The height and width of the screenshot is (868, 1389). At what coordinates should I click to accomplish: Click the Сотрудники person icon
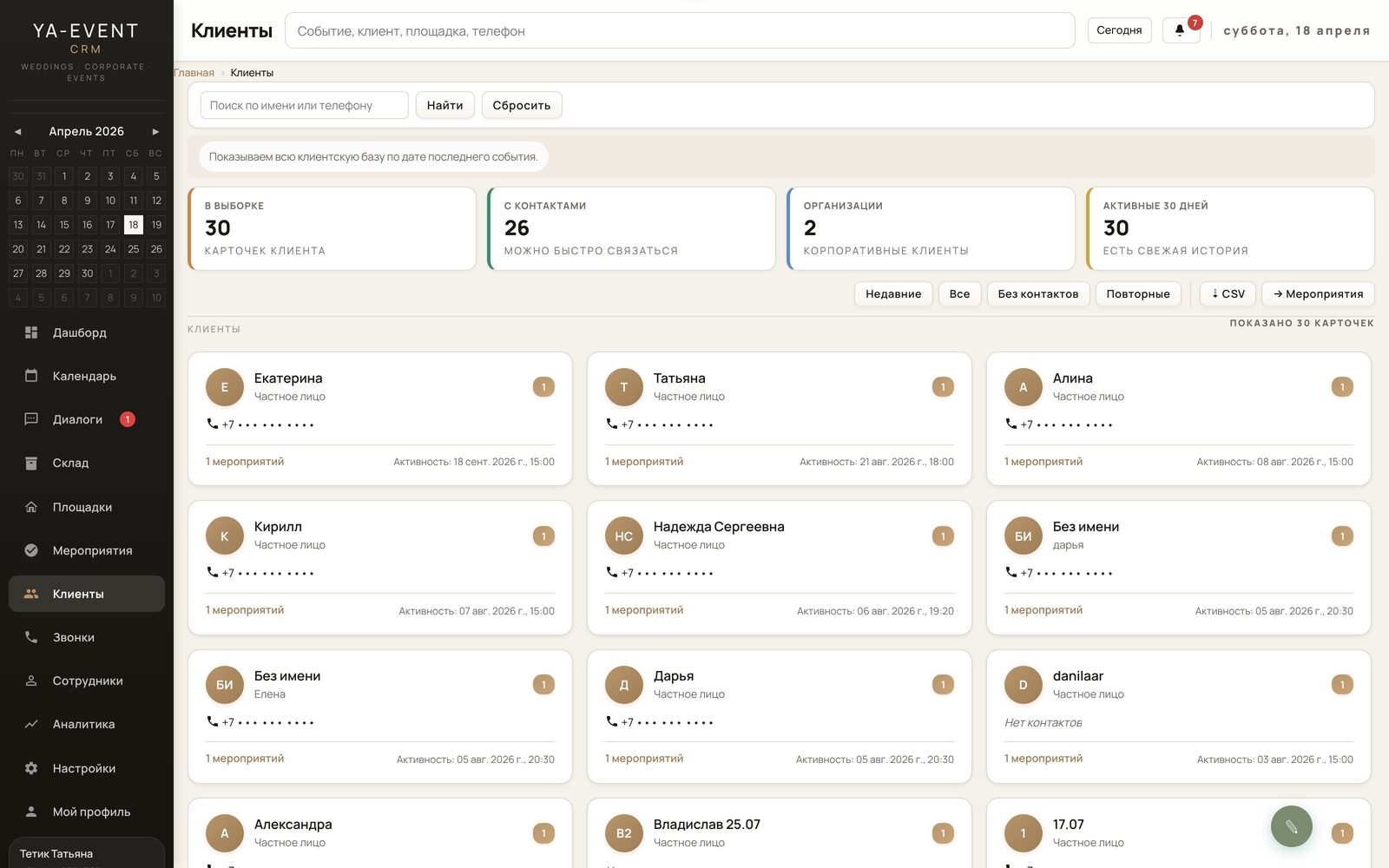[31, 681]
